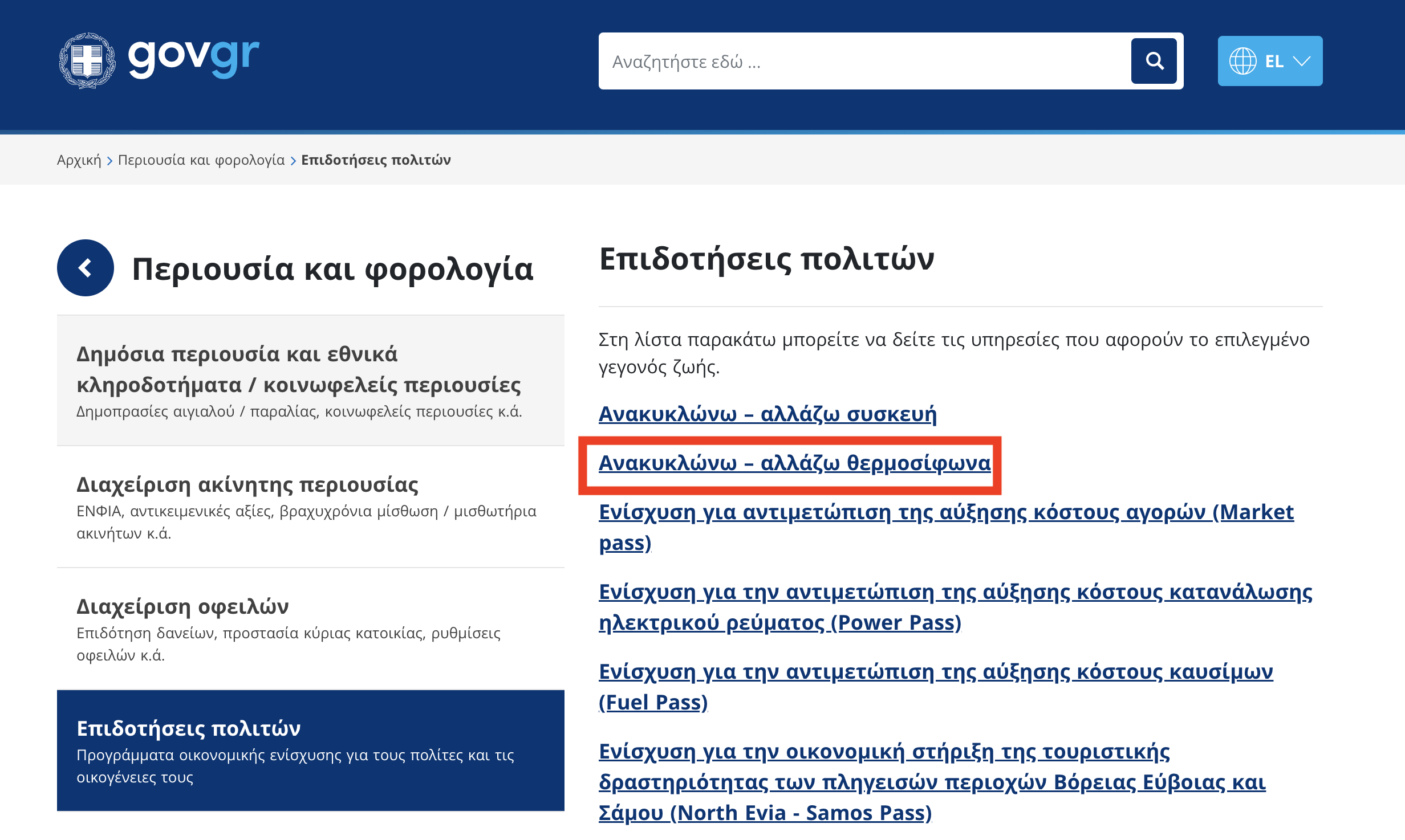Open the Fuel Pass subsidy link
Screen dimensions: 1405x840
[935, 672]
